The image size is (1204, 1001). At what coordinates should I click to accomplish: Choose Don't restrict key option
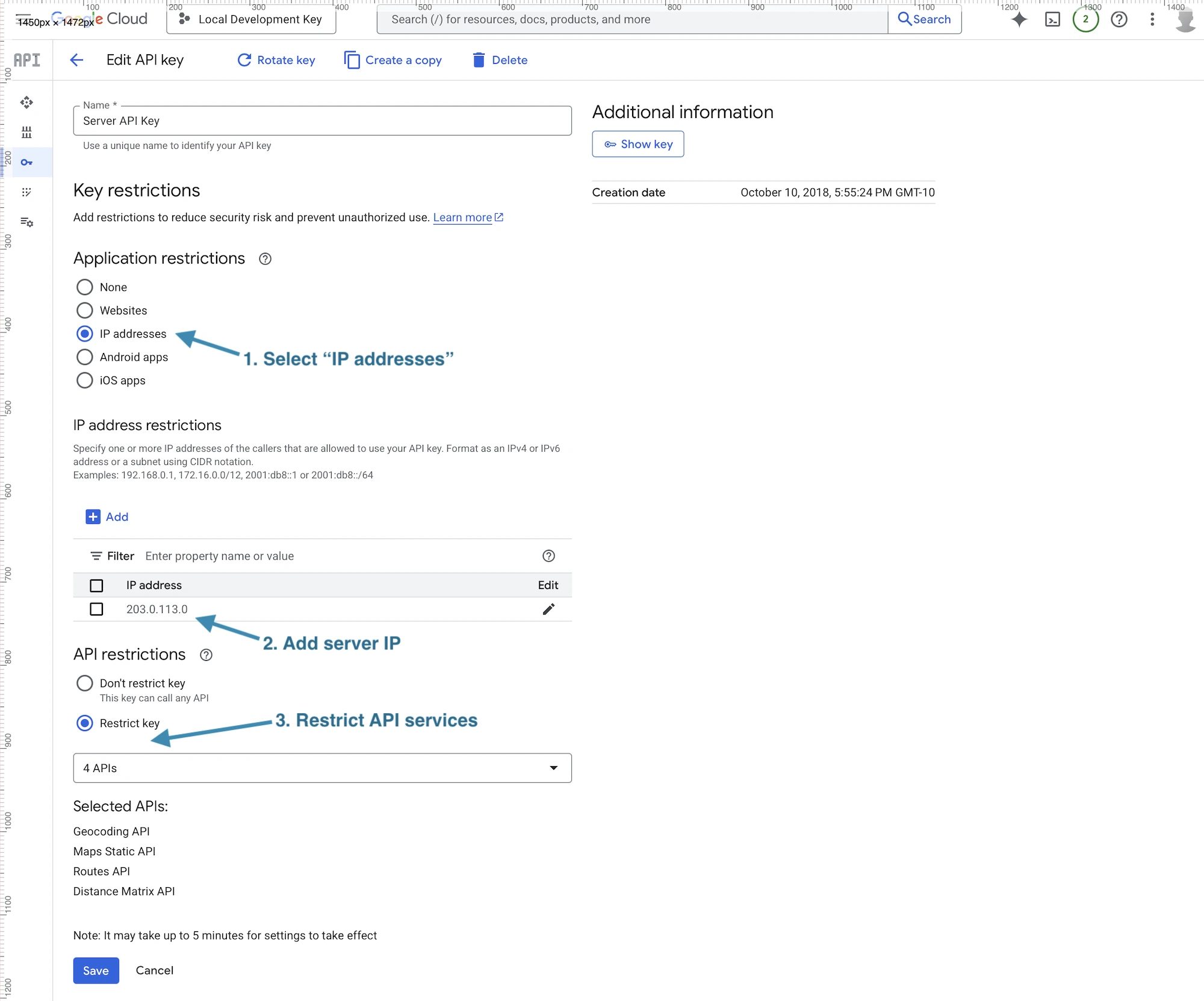pos(85,683)
